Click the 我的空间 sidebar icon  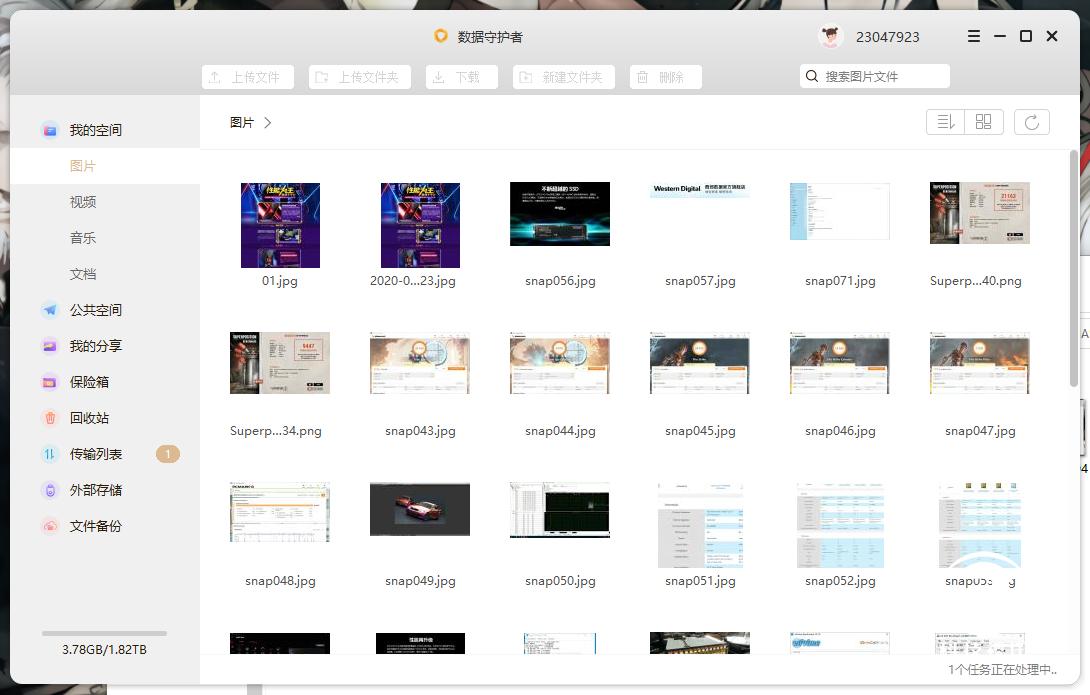coord(50,130)
